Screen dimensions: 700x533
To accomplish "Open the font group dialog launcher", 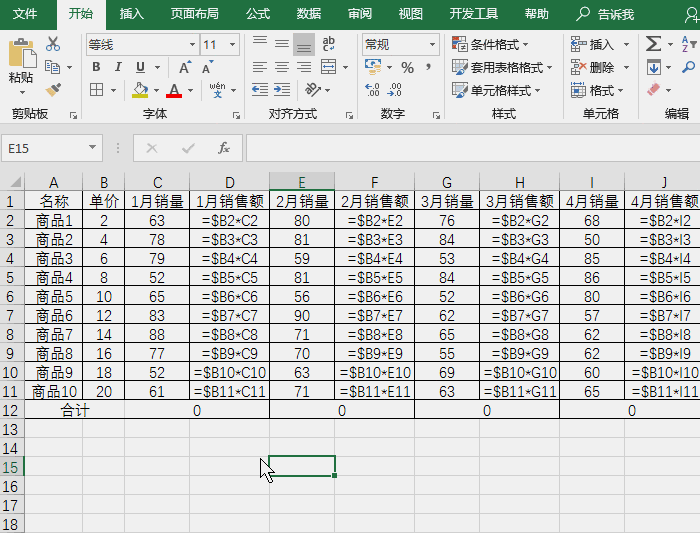I will [x=236, y=116].
